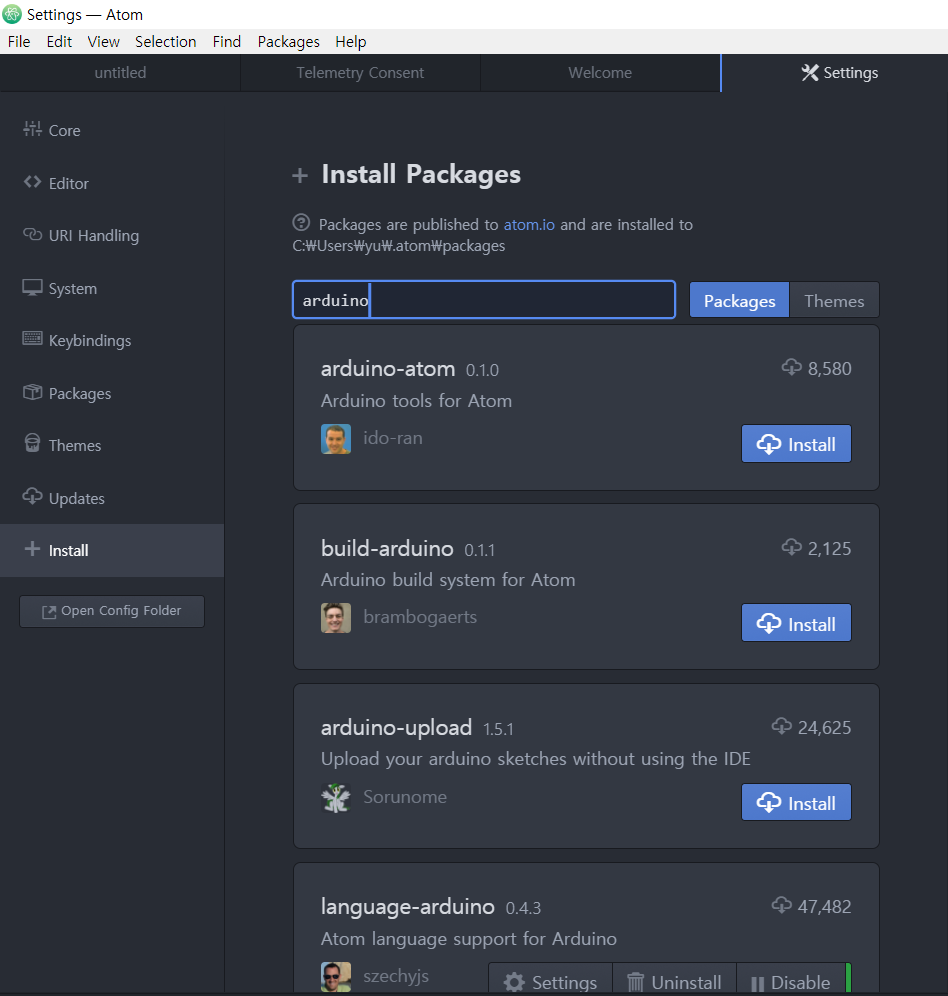The height and width of the screenshot is (996, 948).
Task: Focus the package search field containing arduino
Action: pyautogui.click(x=484, y=300)
